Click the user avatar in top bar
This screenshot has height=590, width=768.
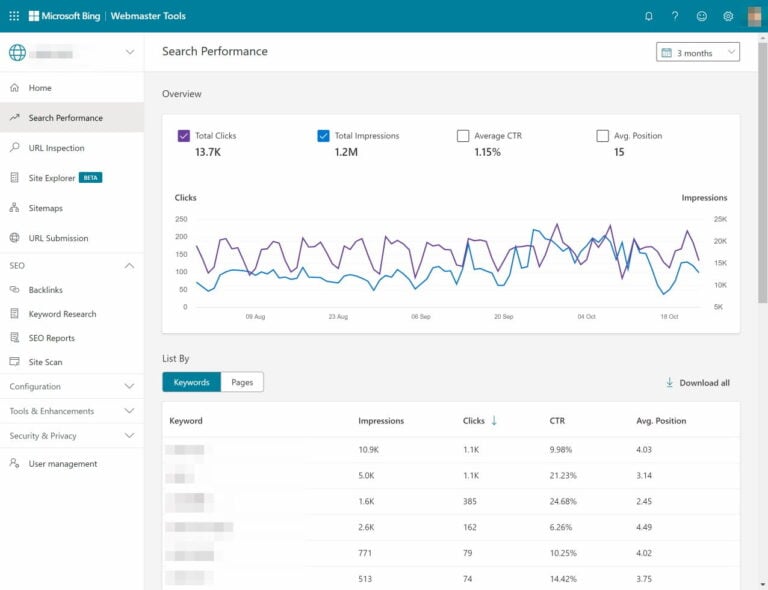coord(753,16)
